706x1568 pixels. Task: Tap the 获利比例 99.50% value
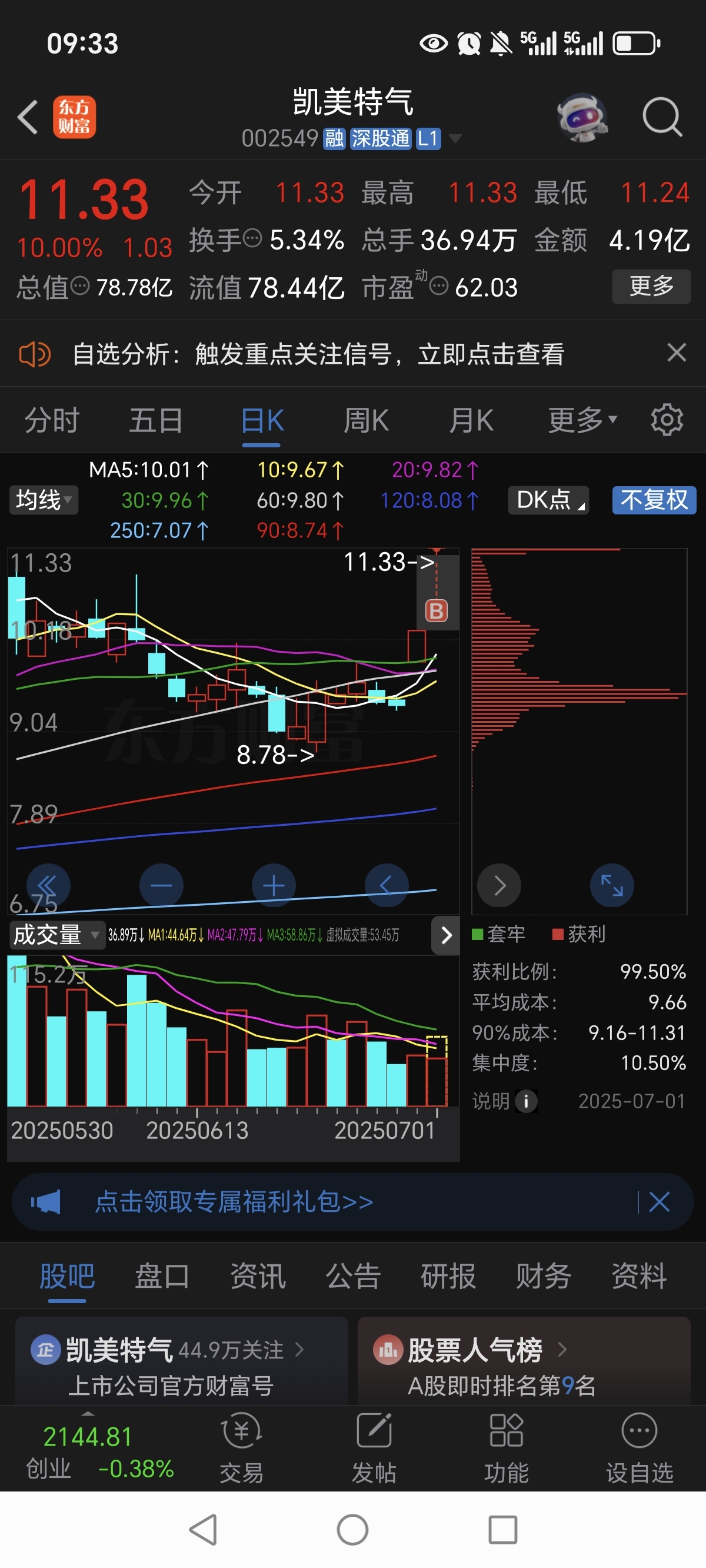point(653,972)
